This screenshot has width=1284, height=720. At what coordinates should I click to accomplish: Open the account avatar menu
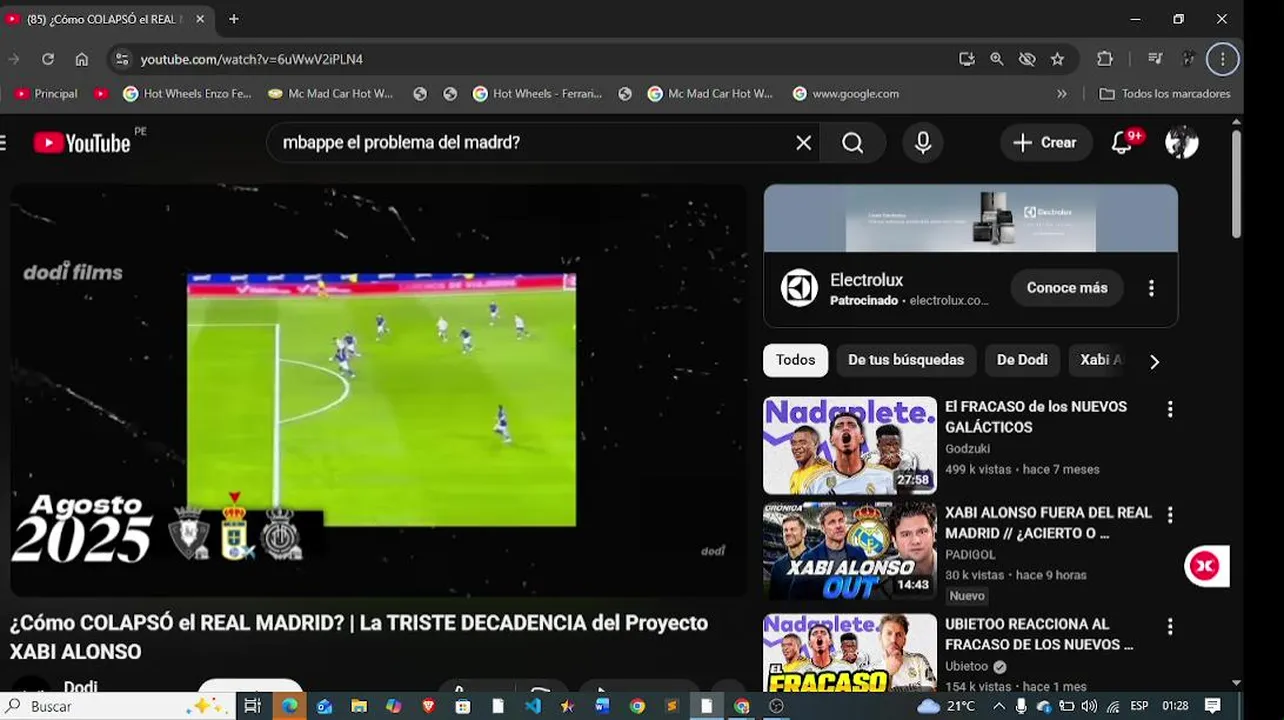click(x=1182, y=143)
